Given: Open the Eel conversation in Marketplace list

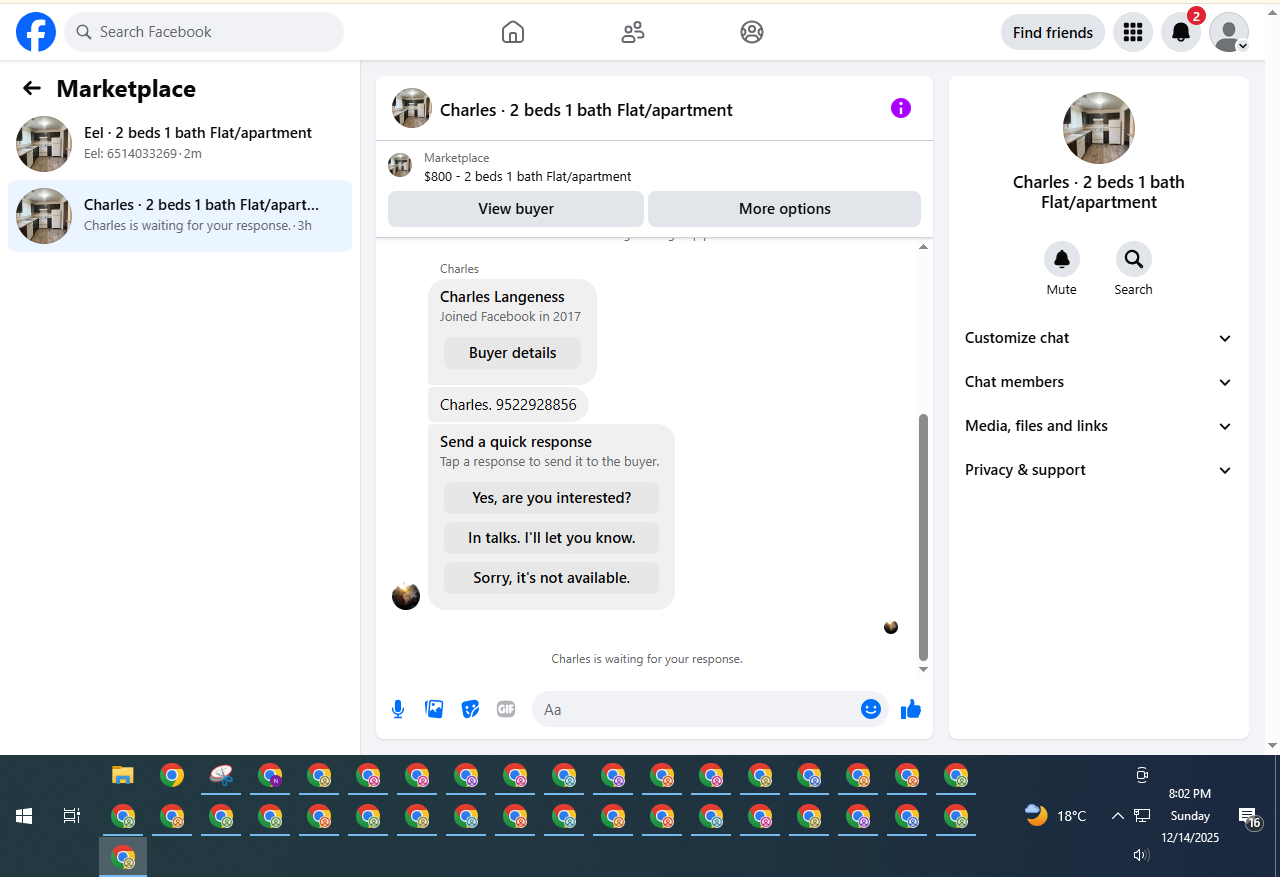Looking at the screenshot, I should coord(180,143).
